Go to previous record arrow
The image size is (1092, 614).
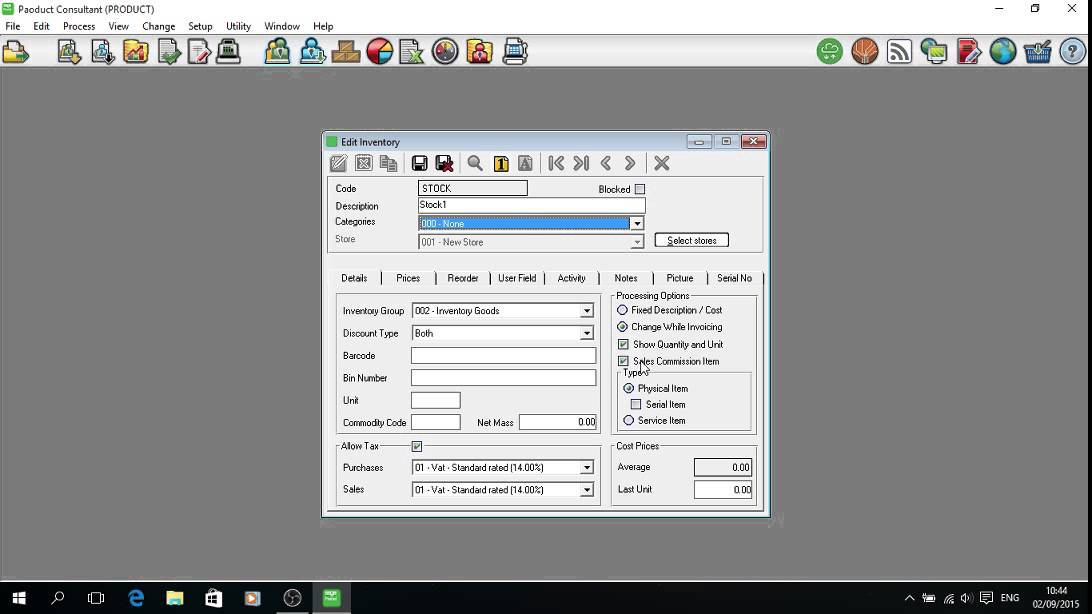[x=606, y=163]
